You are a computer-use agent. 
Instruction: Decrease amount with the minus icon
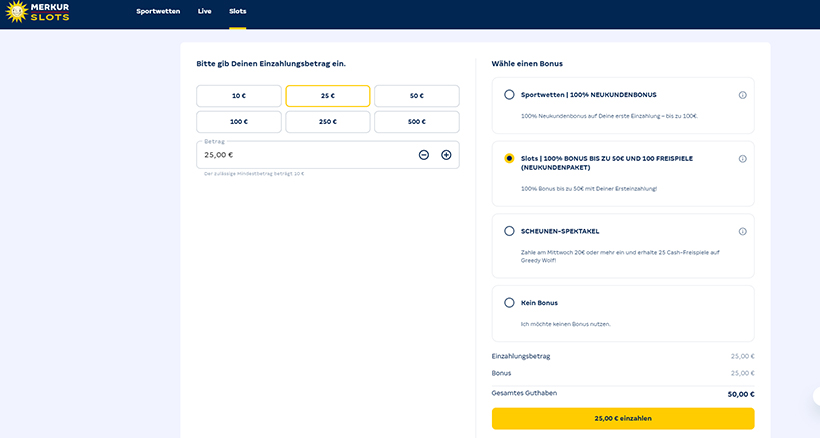click(424, 155)
